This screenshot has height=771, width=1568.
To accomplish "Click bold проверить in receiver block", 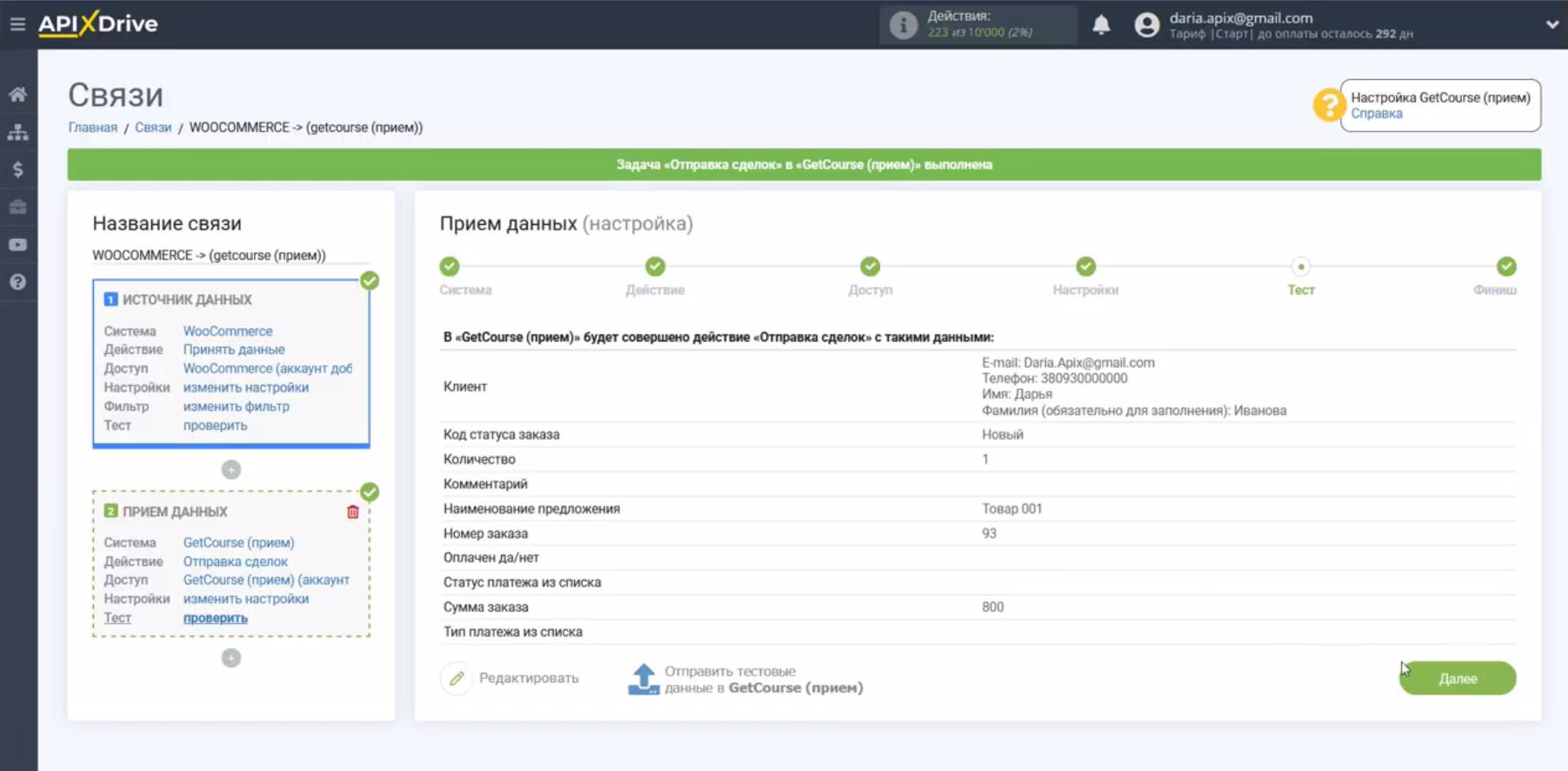I will click(215, 618).
